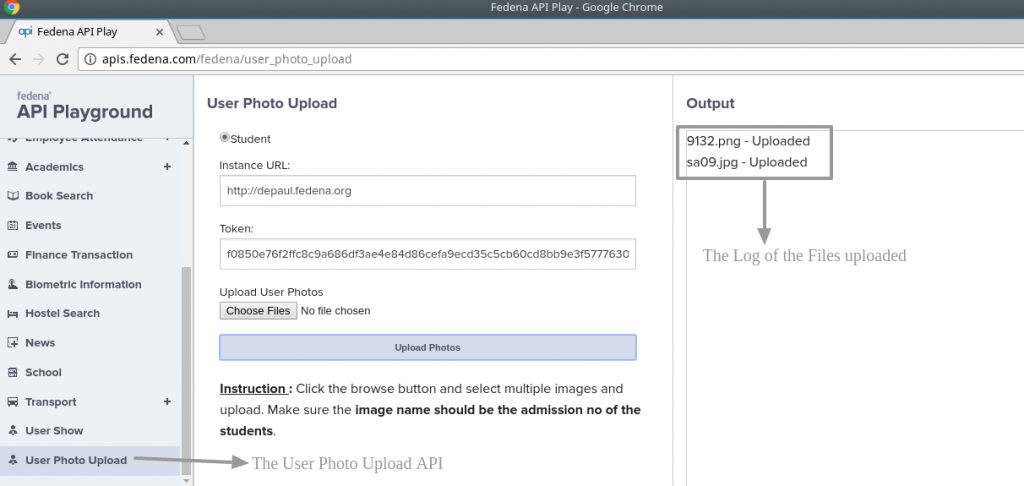
Task: Expand the Transport section plus sign
Action: (167, 402)
